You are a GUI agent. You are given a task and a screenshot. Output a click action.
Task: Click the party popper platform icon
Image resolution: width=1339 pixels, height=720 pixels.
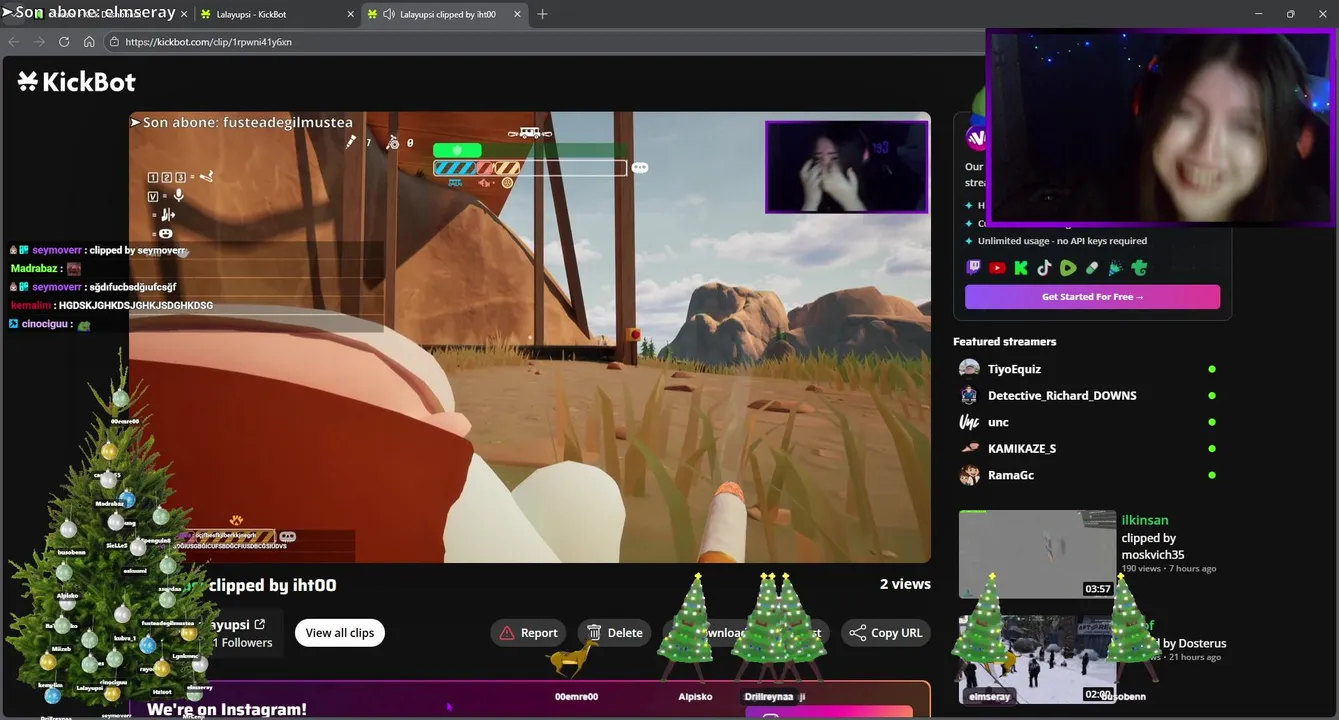(1115, 268)
